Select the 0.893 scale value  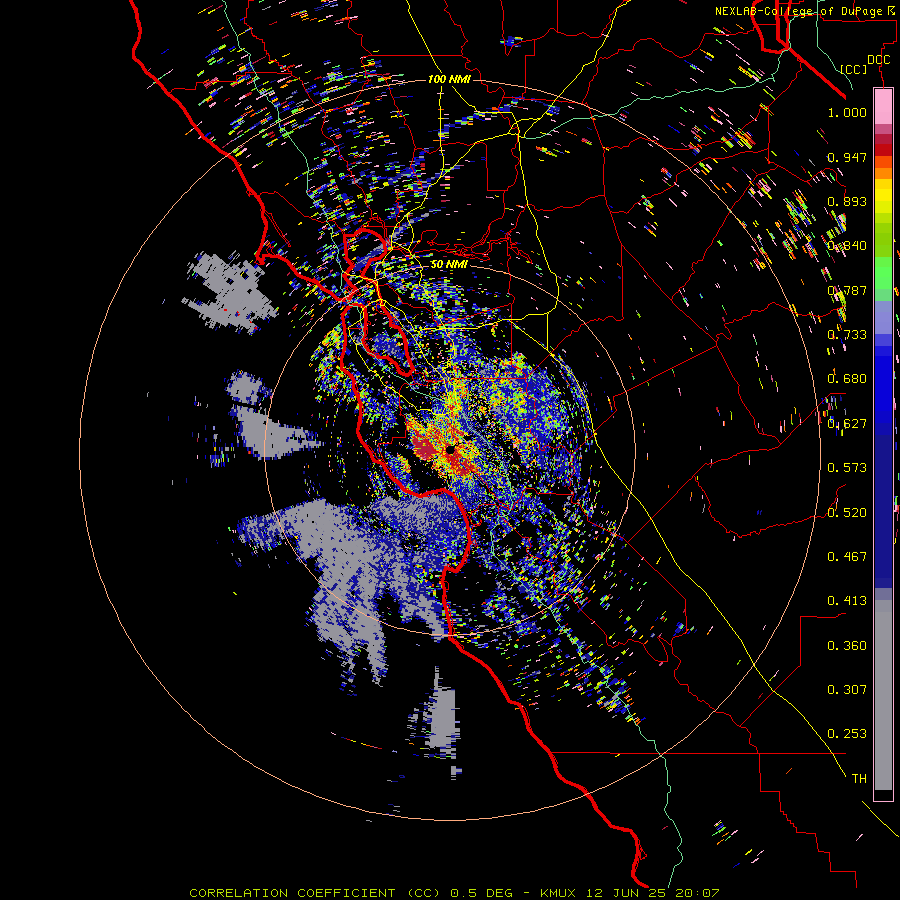(x=847, y=201)
